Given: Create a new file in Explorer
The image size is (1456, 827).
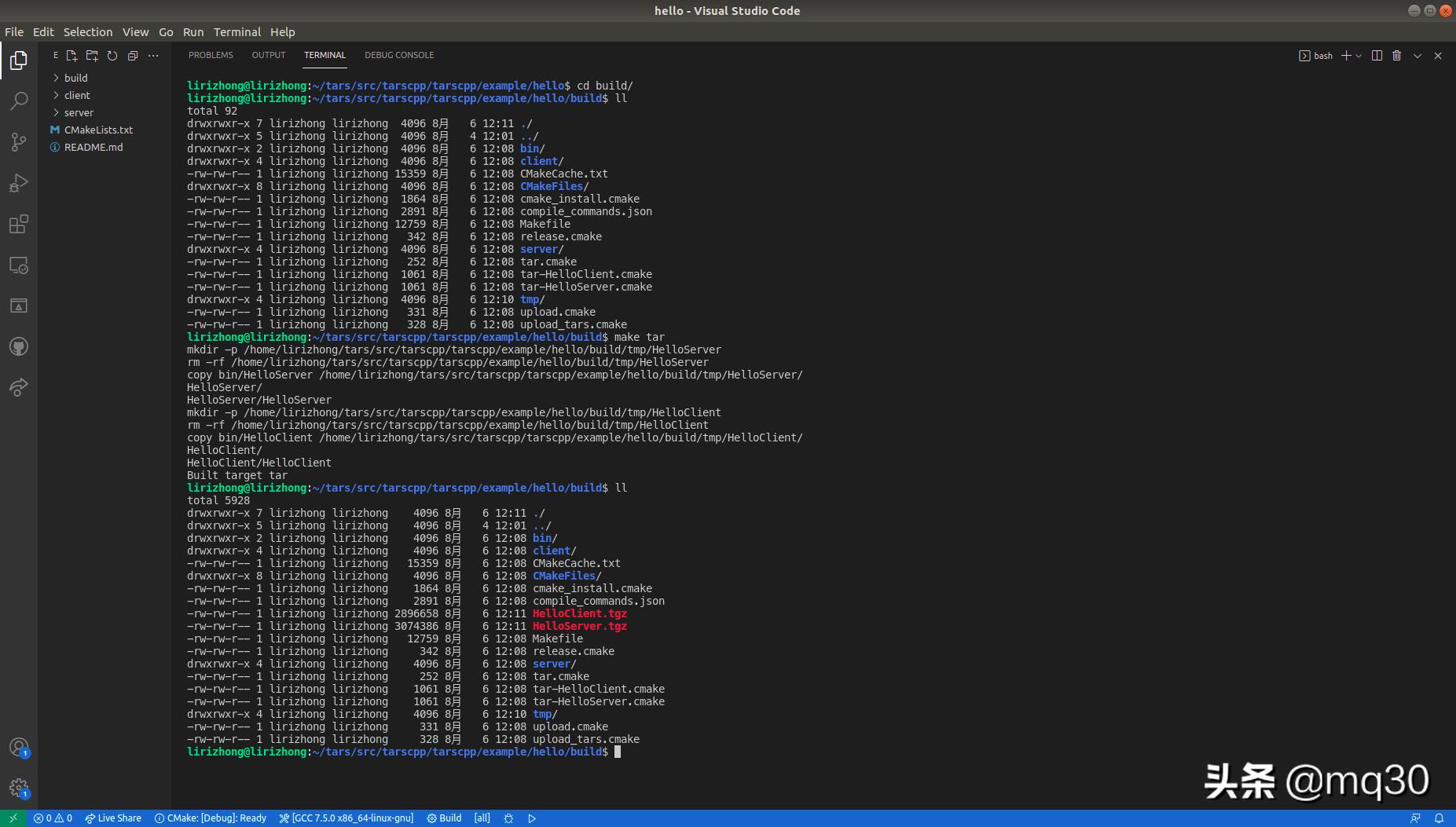Looking at the screenshot, I should 72,55.
